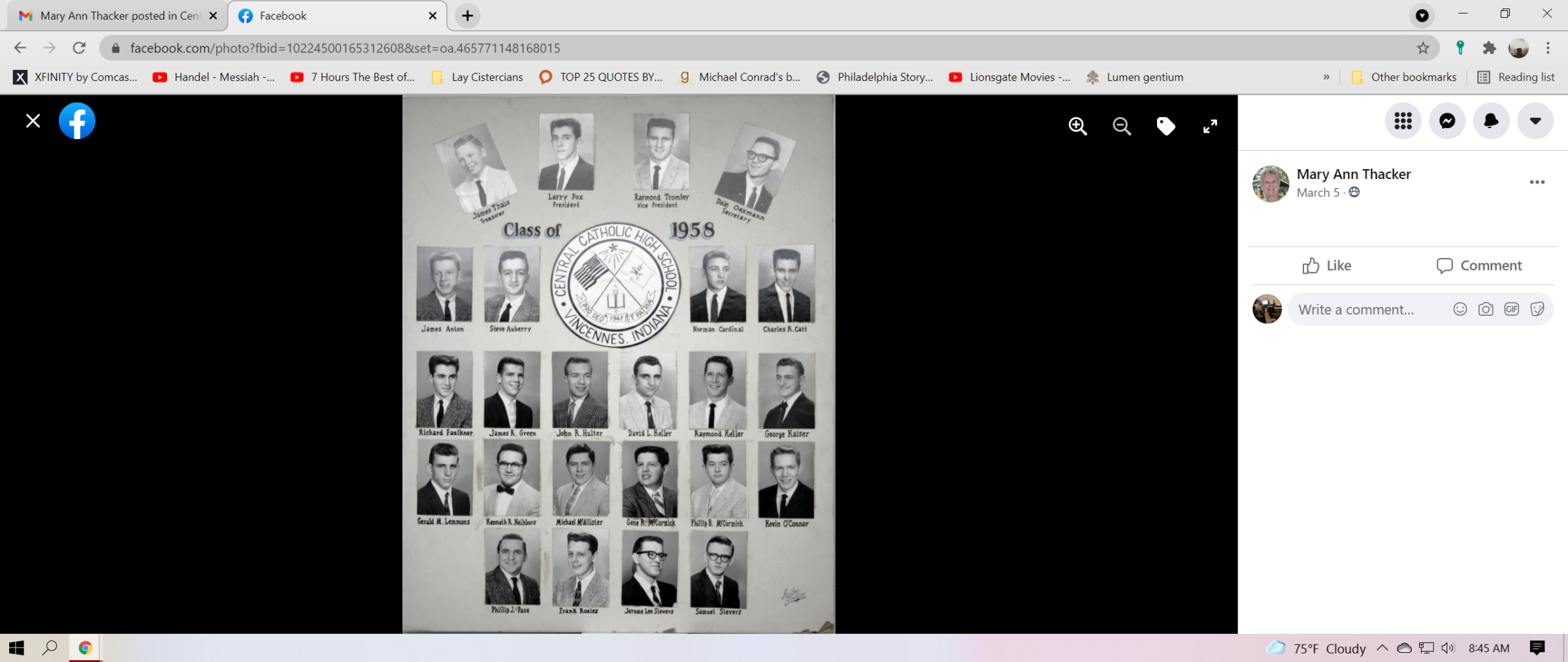This screenshot has width=1568, height=662.
Task: Open Michael Conrad's bookmark
Action: coord(740,77)
